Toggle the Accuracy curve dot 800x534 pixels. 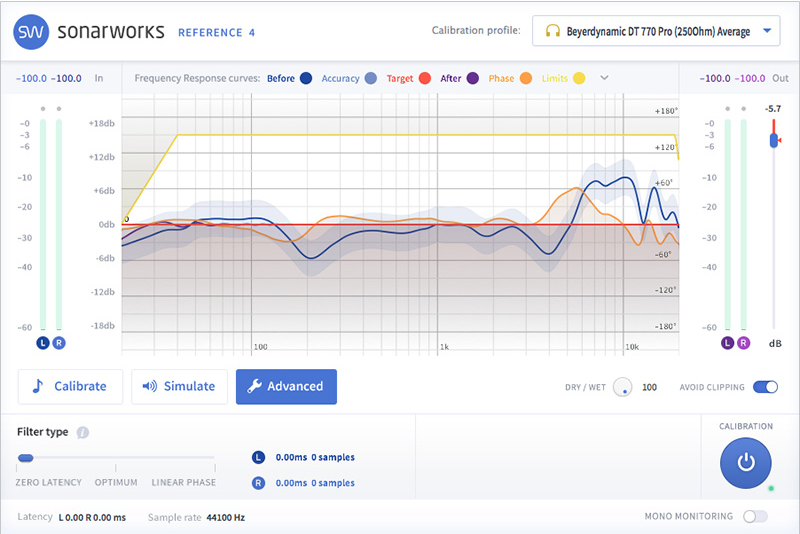point(371,78)
